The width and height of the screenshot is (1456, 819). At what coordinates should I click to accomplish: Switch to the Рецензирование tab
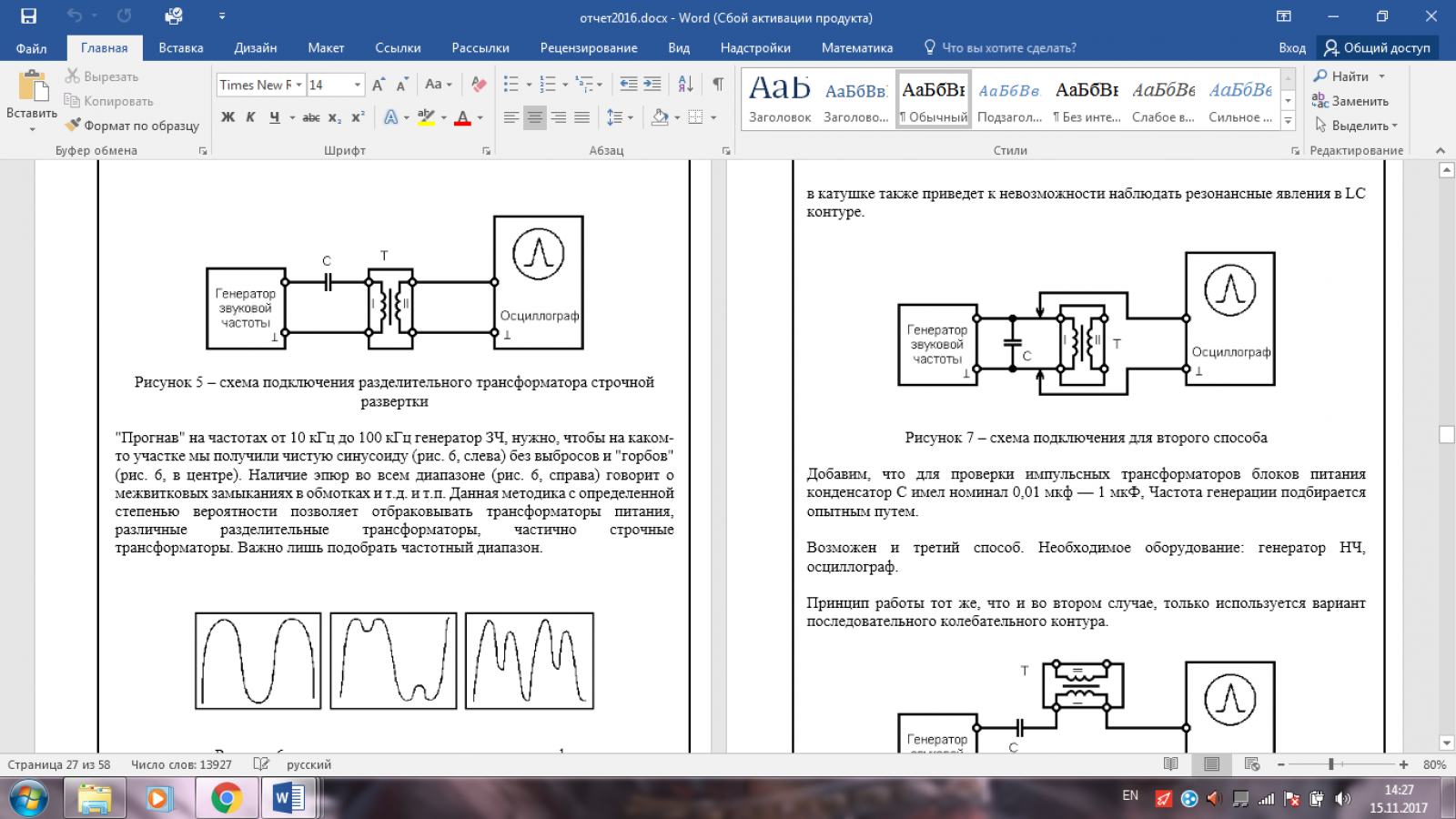click(x=589, y=47)
